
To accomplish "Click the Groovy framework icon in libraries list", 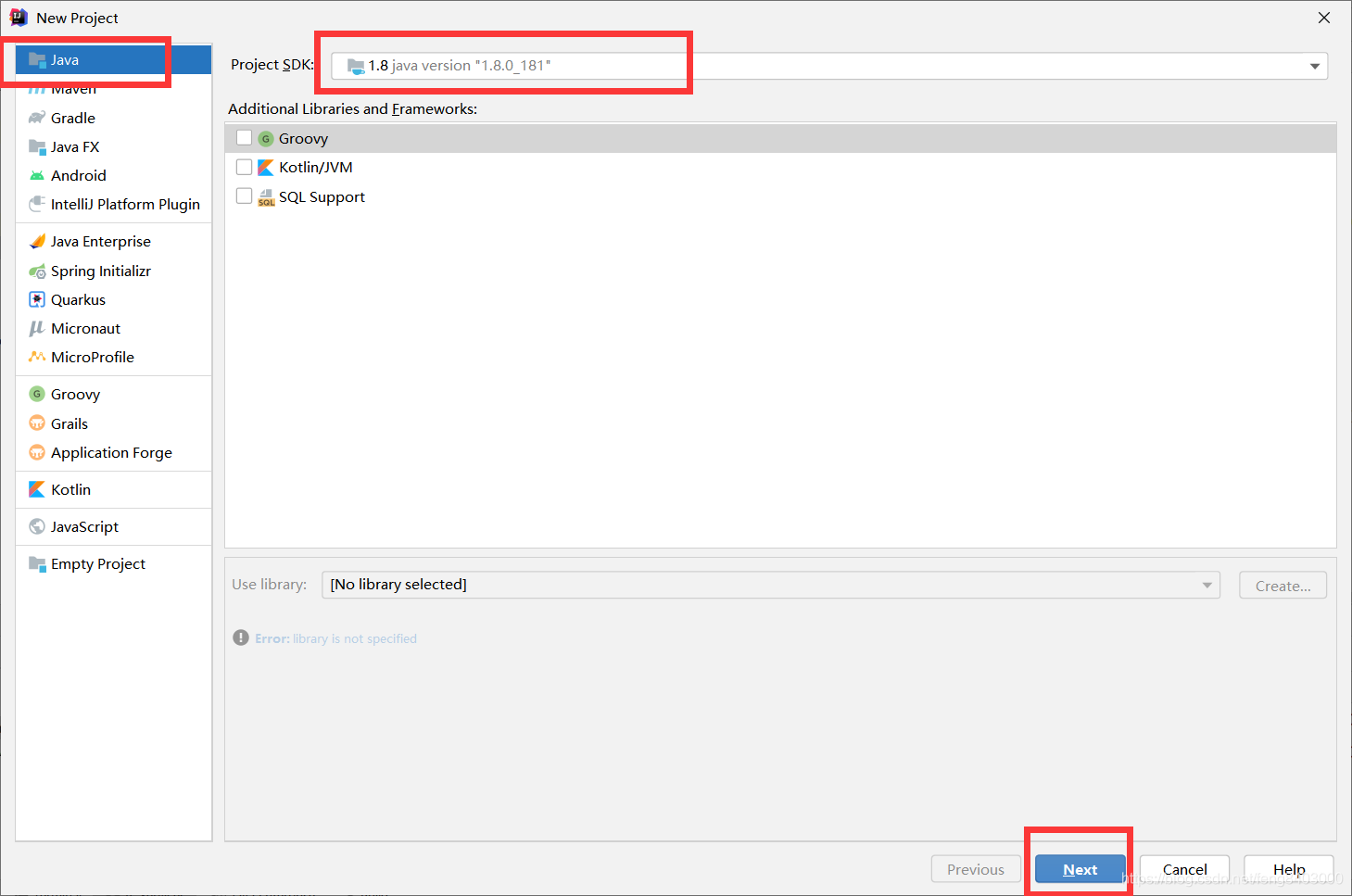I will click(x=266, y=138).
